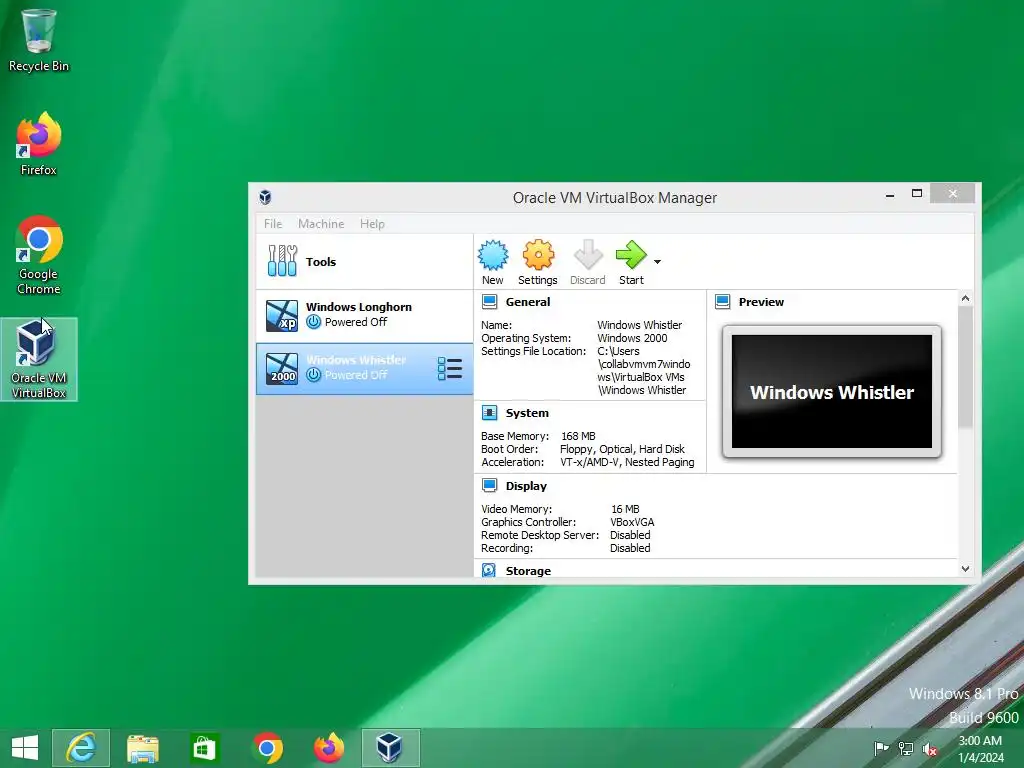Open the Windows Start button
1024x768 pixels.
coord(25,748)
